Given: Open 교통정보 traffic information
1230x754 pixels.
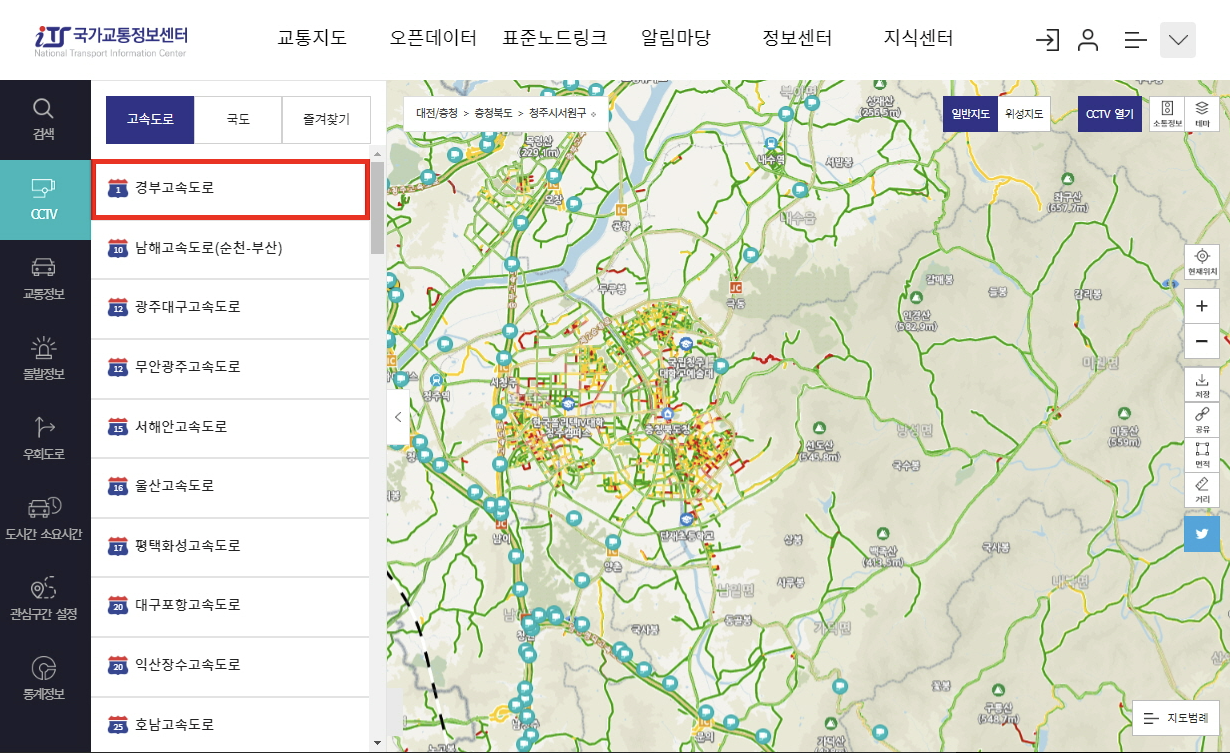Looking at the screenshot, I should (x=44, y=279).
